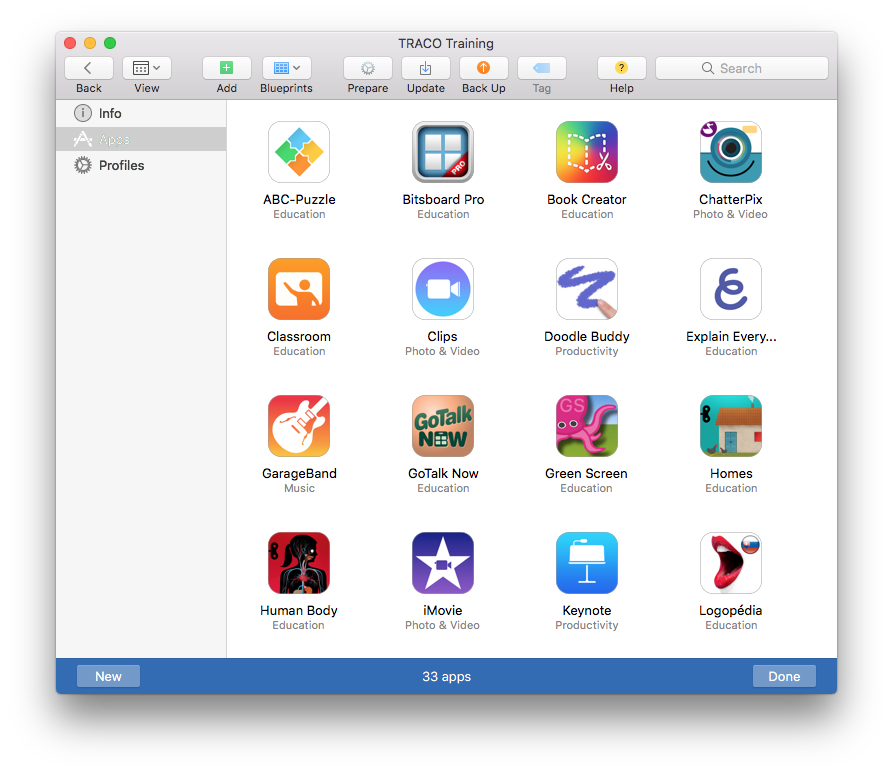This screenshot has height=774, width=893.
Task: Click the New button in bottom bar
Action: click(x=108, y=676)
